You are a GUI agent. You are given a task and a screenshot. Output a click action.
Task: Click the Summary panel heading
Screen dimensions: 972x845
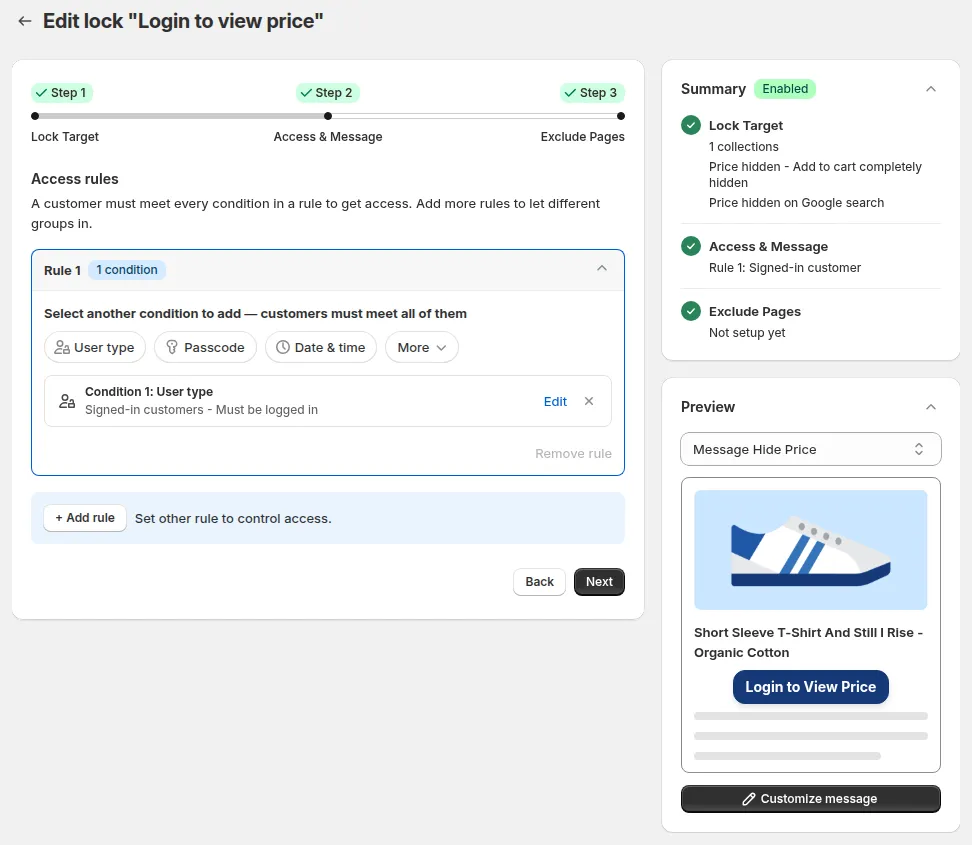[x=713, y=89]
